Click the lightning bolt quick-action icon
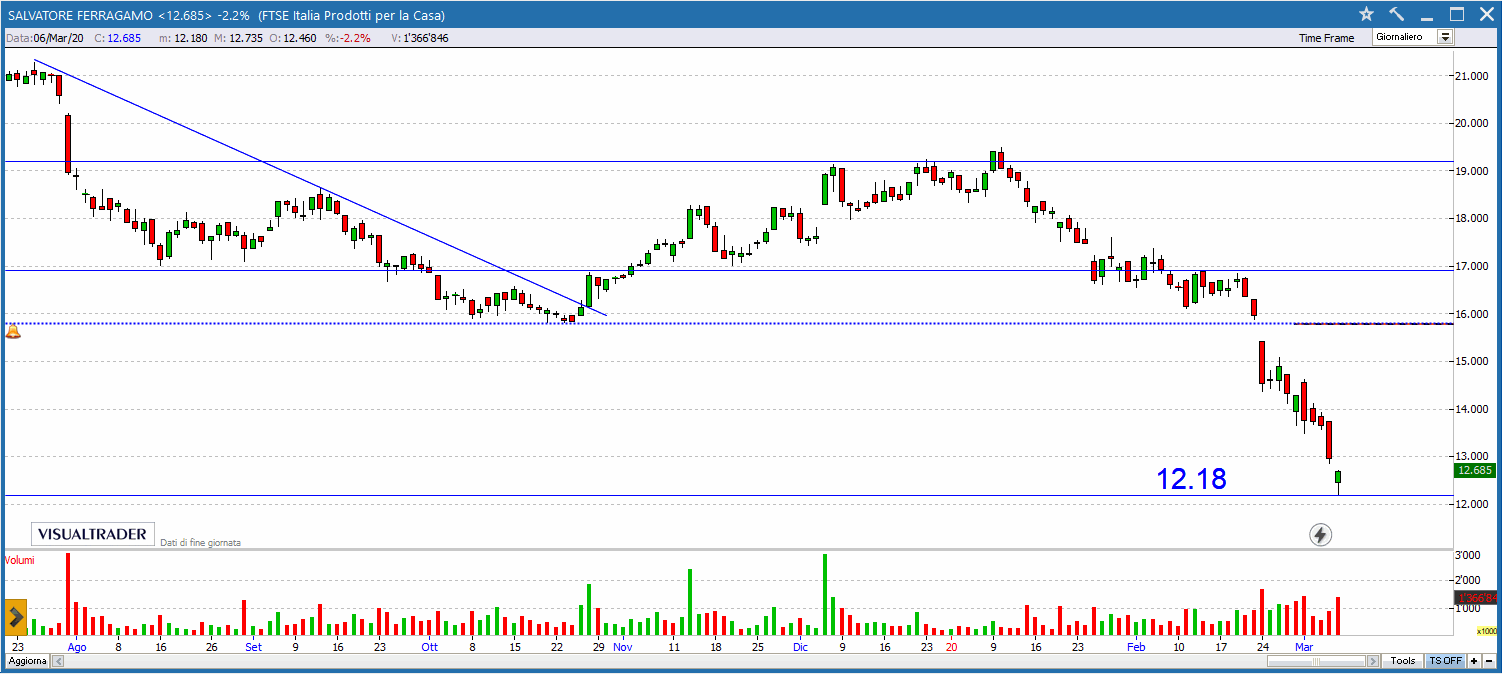The image size is (1502, 674). (1320, 535)
